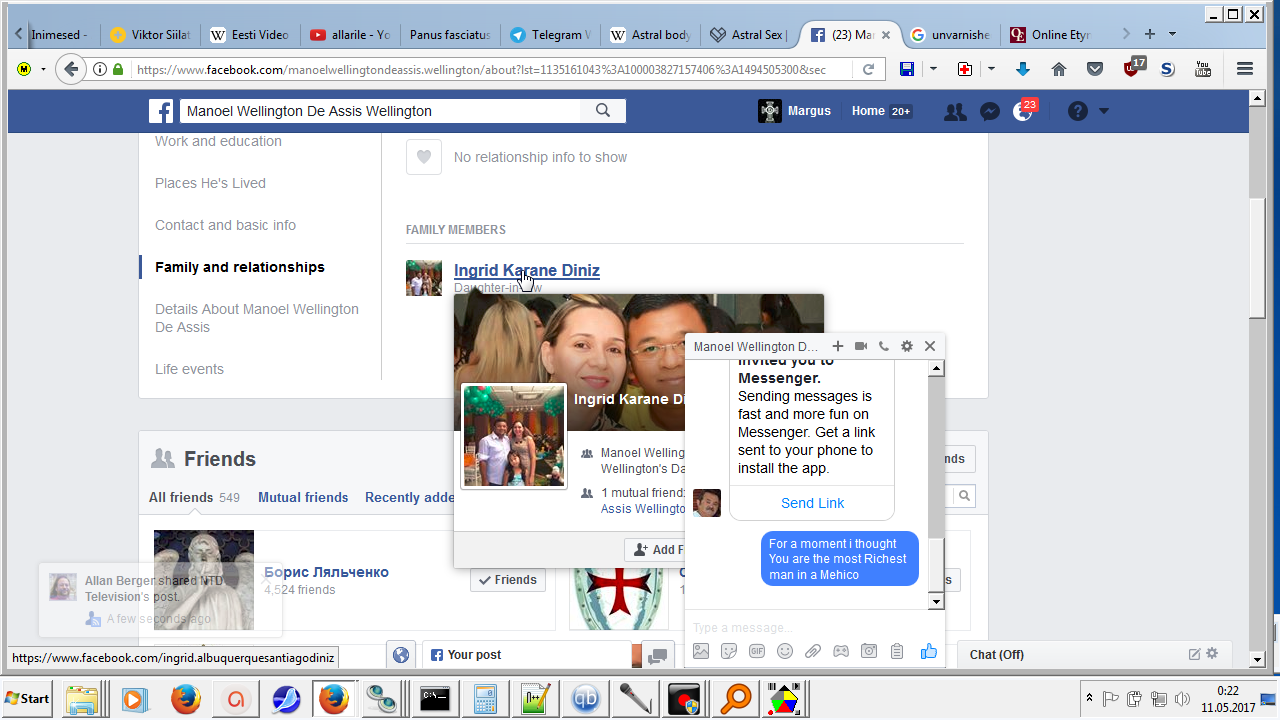Send thumbs-up like in chat

pos(929,651)
